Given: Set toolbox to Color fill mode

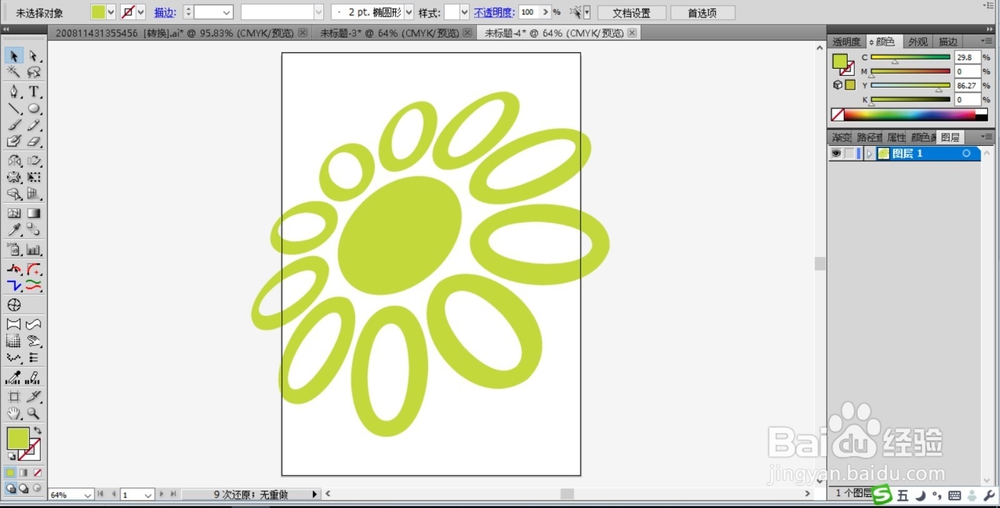Looking at the screenshot, I should 10,473.
